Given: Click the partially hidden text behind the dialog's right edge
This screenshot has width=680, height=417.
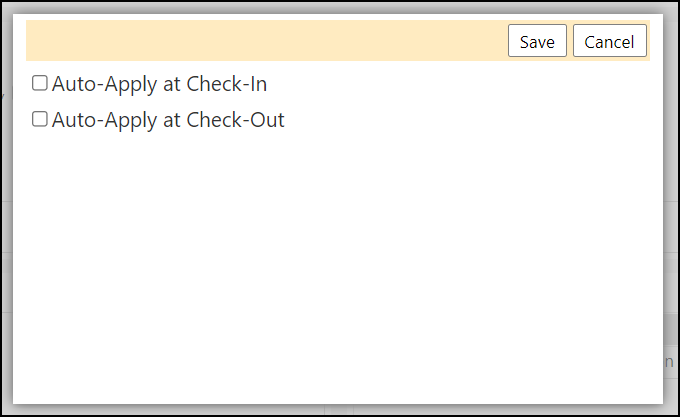Looking at the screenshot, I should pos(669,362).
